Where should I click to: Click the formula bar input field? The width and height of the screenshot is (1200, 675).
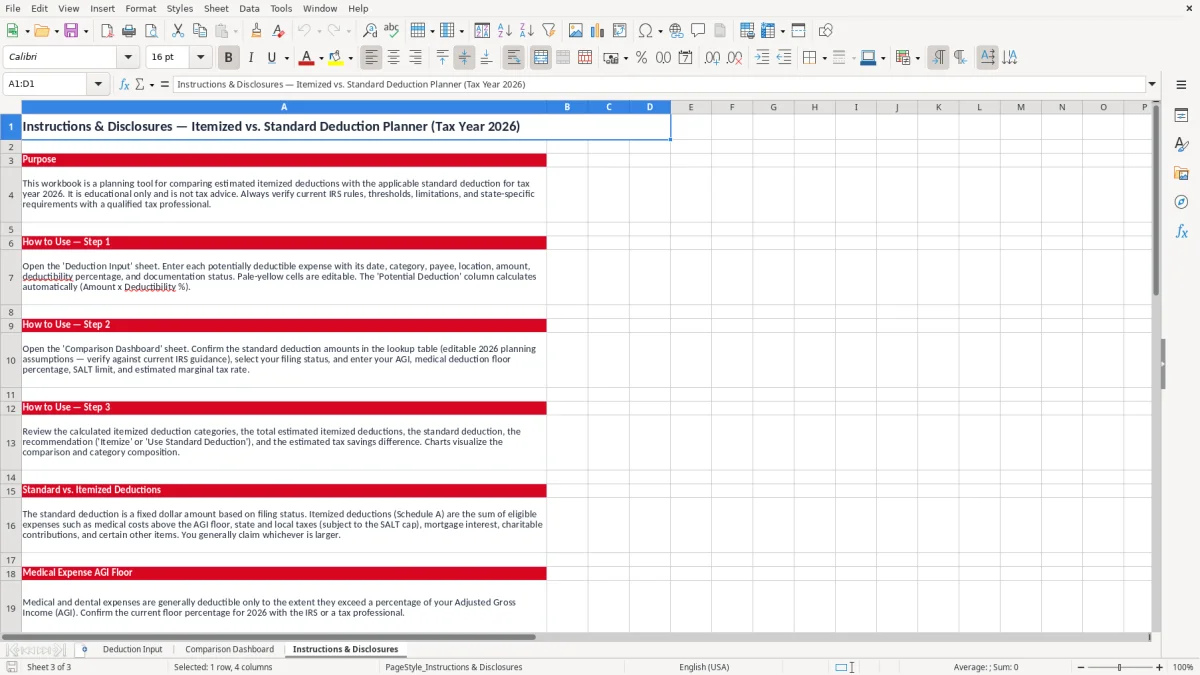pyautogui.click(x=659, y=84)
